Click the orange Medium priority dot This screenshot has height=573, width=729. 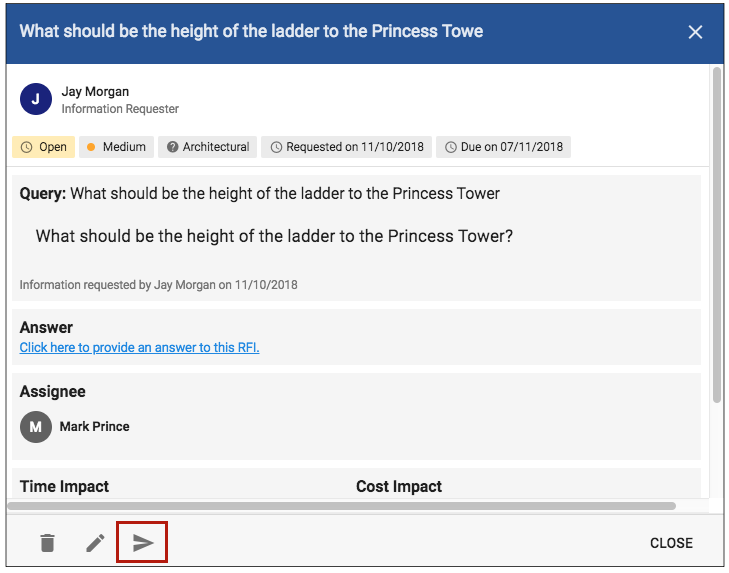coord(91,147)
